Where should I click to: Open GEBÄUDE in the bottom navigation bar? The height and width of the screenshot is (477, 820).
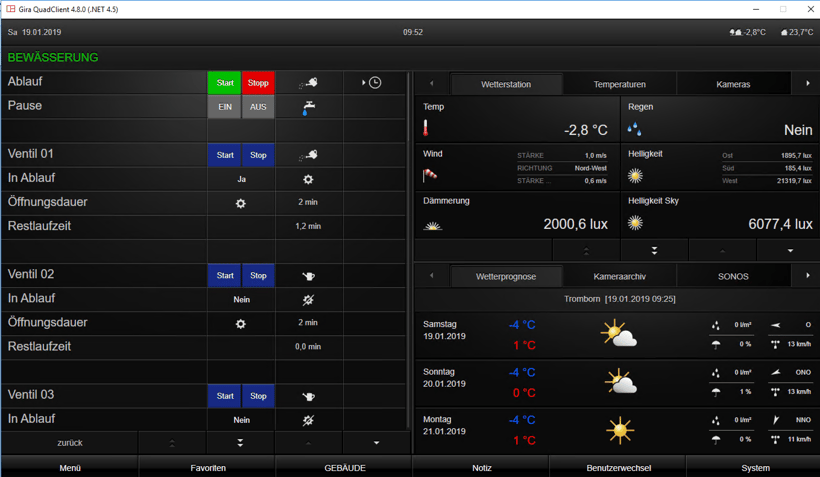pyautogui.click(x=344, y=467)
